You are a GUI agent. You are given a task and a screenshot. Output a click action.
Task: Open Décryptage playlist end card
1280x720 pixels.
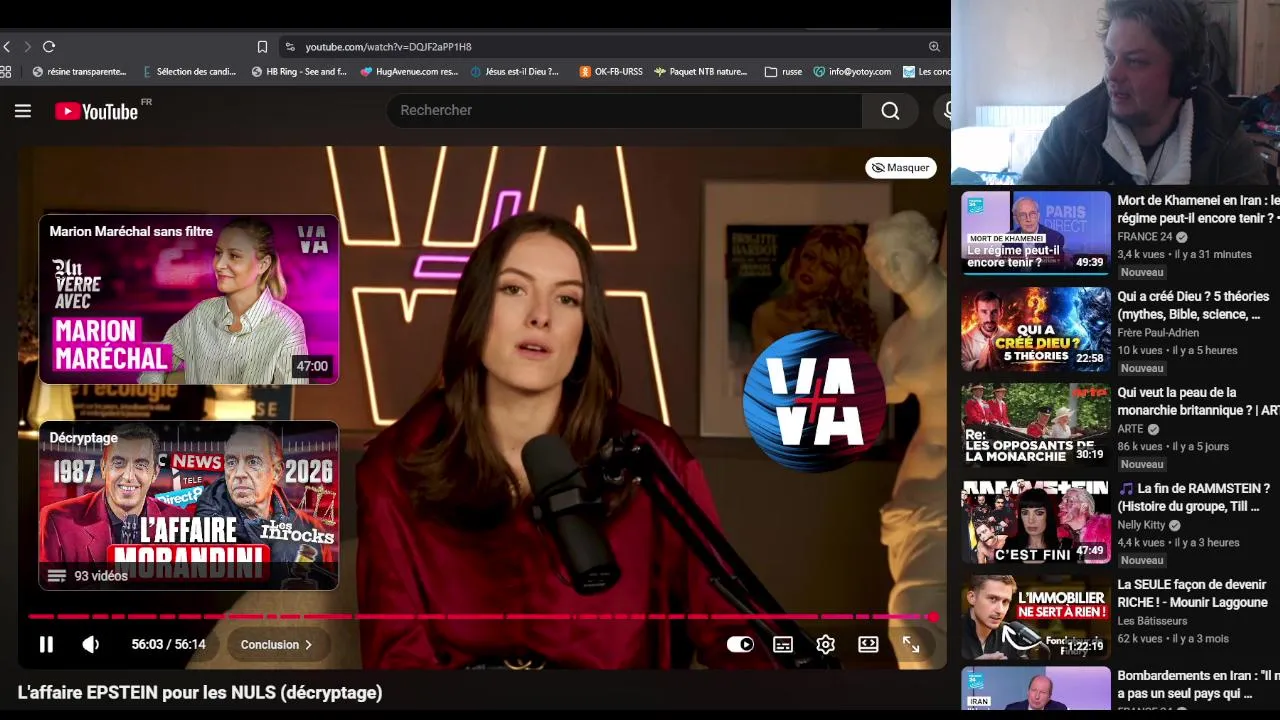tap(189, 505)
